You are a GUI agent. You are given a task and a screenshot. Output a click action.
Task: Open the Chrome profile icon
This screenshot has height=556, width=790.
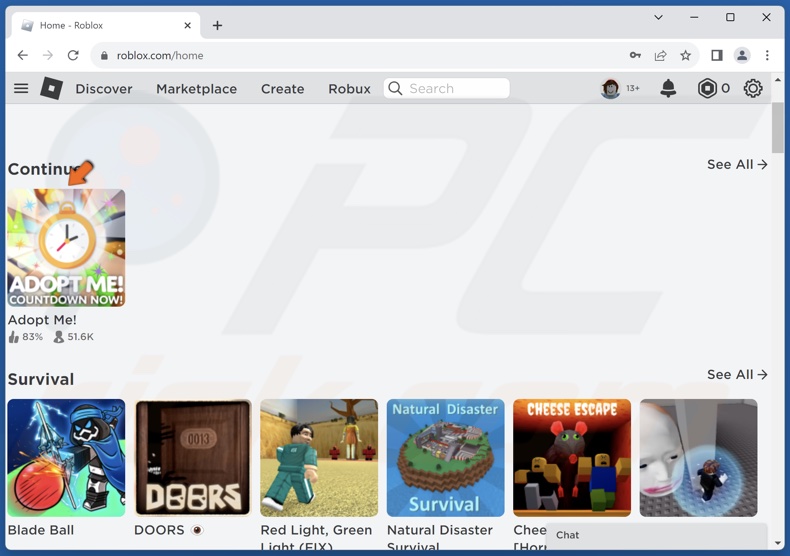(x=742, y=55)
